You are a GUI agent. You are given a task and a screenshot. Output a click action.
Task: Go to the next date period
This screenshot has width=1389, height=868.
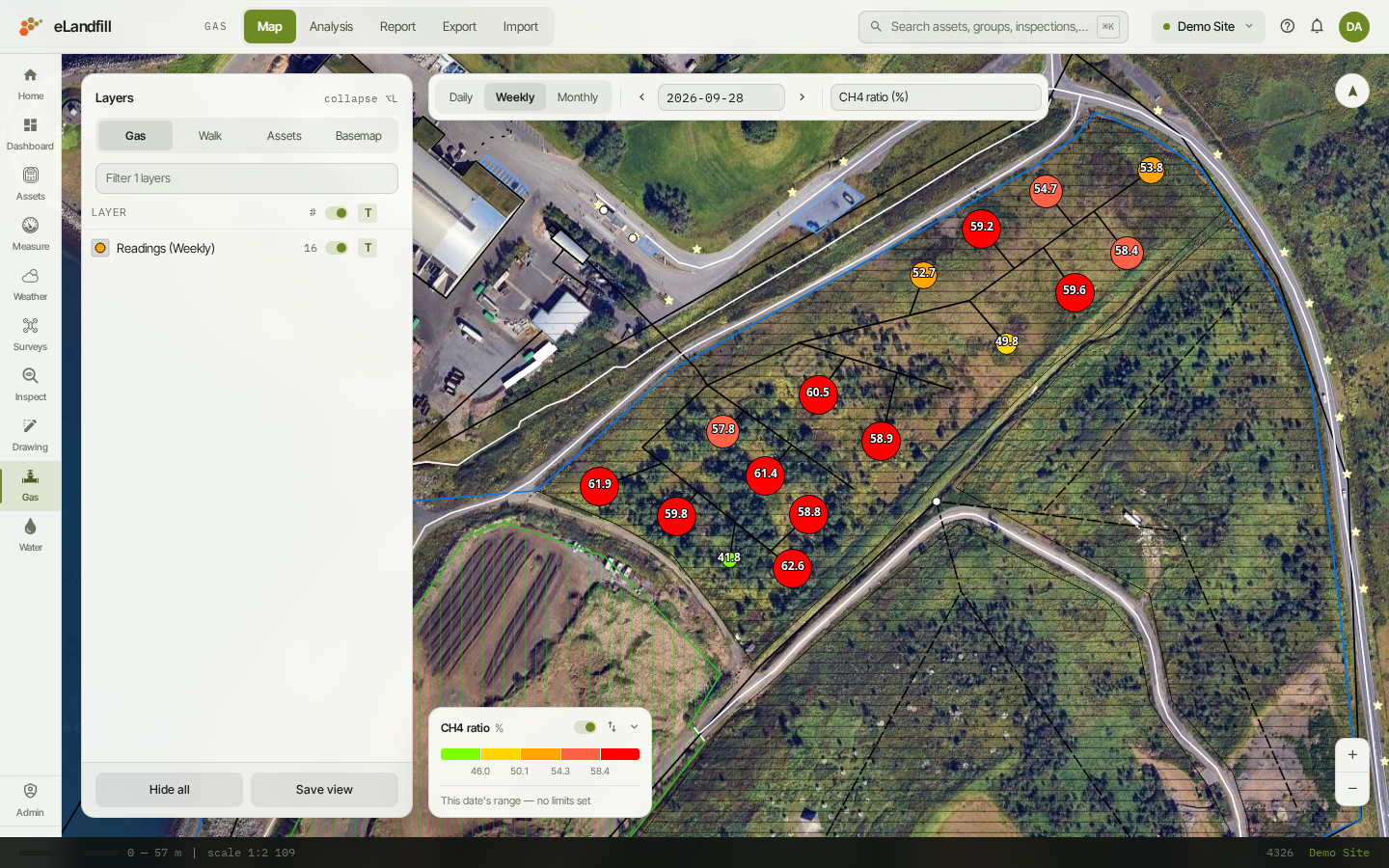click(x=802, y=97)
